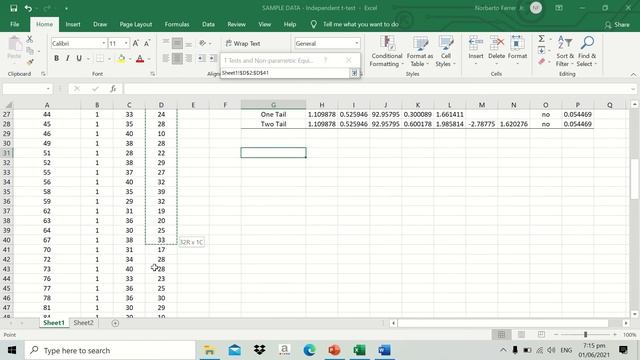
Task: Open the Font Color dropdown arrow
Action: point(149,59)
